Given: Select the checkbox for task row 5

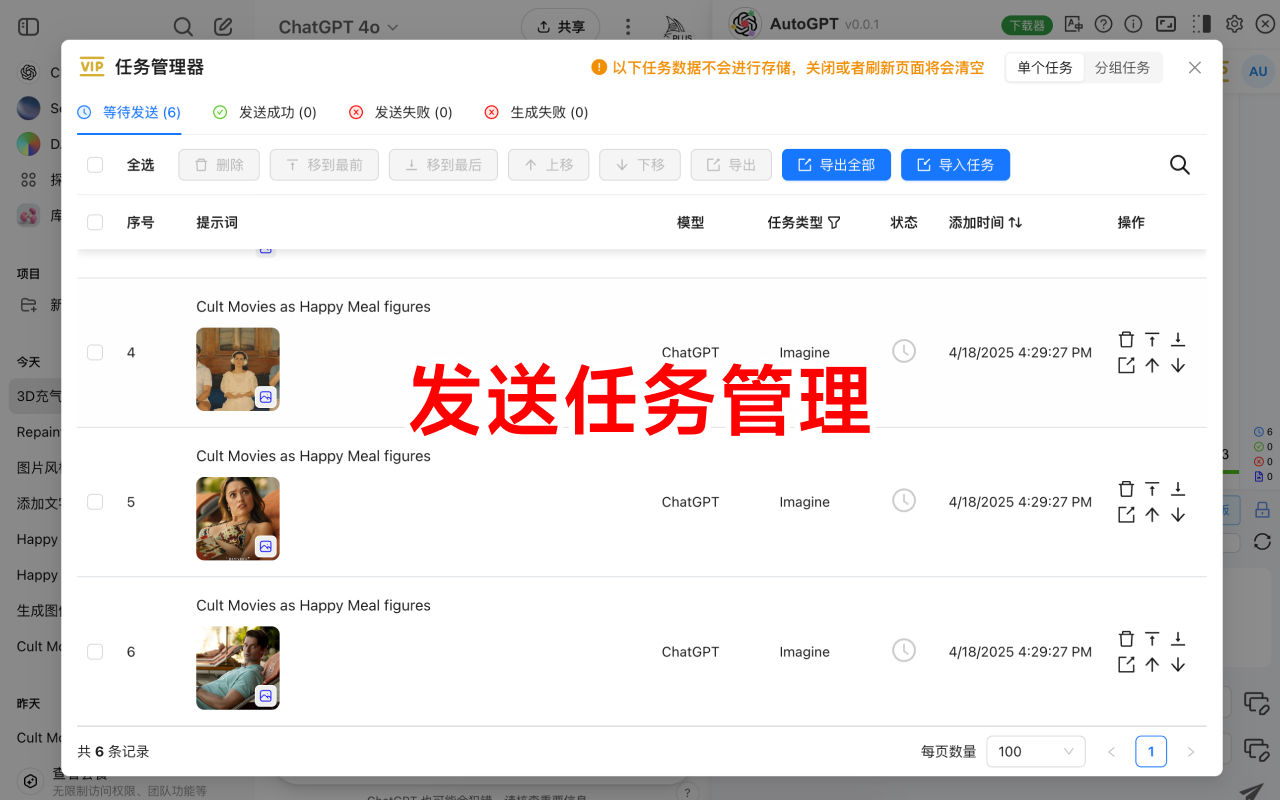Looking at the screenshot, I should pyautogui.click(x=94, y=501).
